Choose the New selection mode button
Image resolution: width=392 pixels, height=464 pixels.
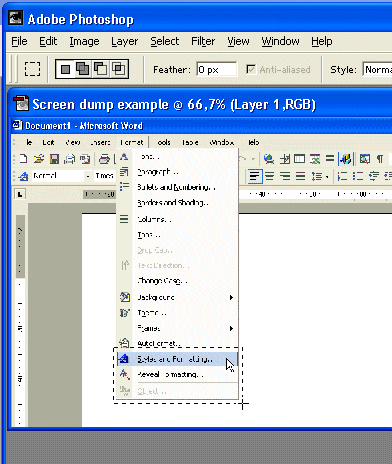[x=66, y=69]
